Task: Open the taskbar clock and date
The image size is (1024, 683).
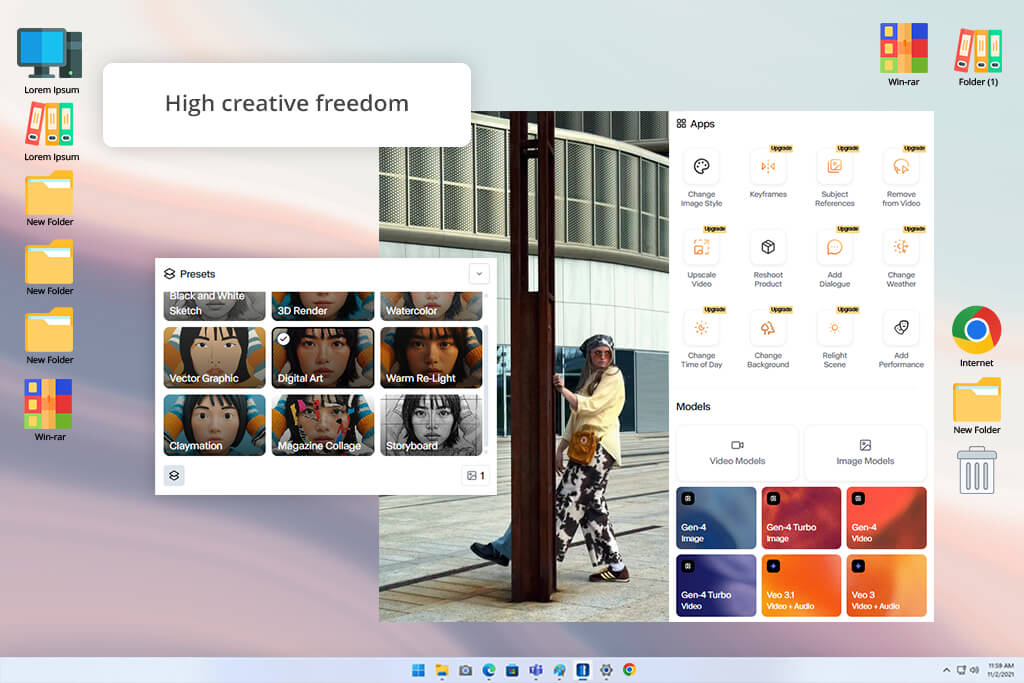Action: (x=1000, y=670)
